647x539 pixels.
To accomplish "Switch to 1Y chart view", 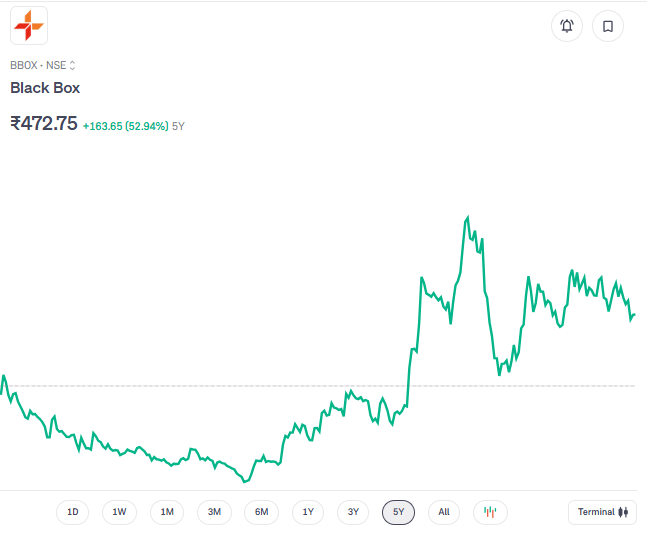I will click(x=308, y=512).
